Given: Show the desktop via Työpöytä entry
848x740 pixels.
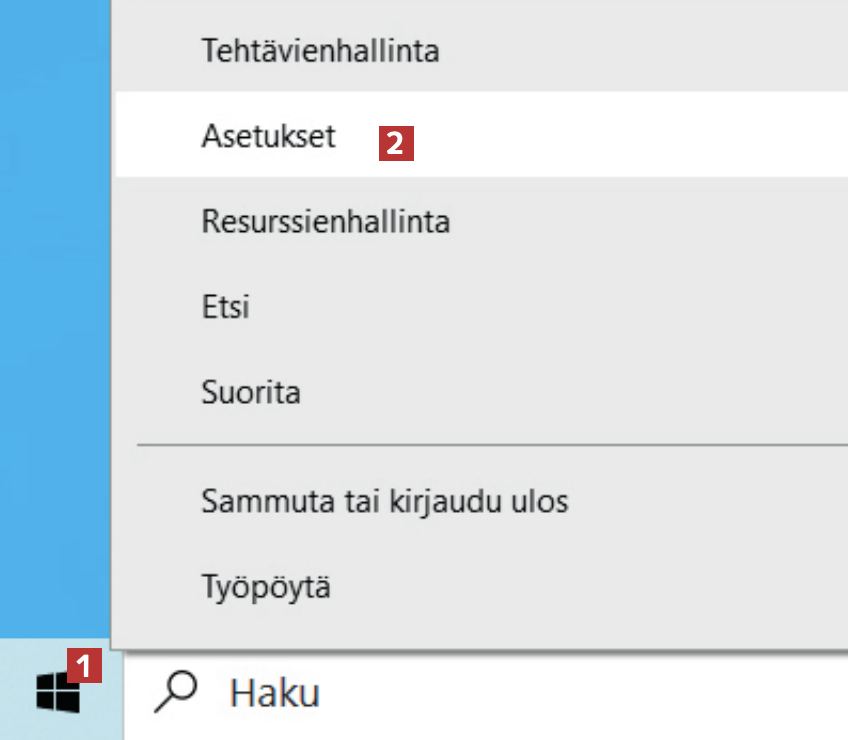Looking at the screenshot, I should click(x=266, y=586).
